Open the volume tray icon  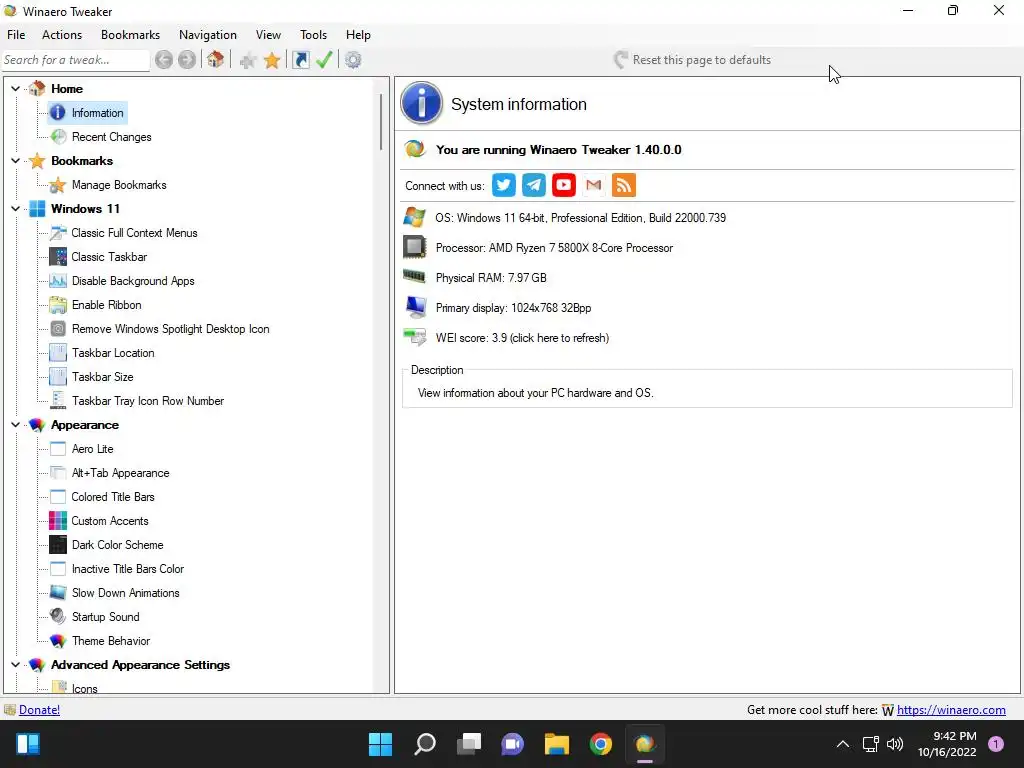click(895, 744)
